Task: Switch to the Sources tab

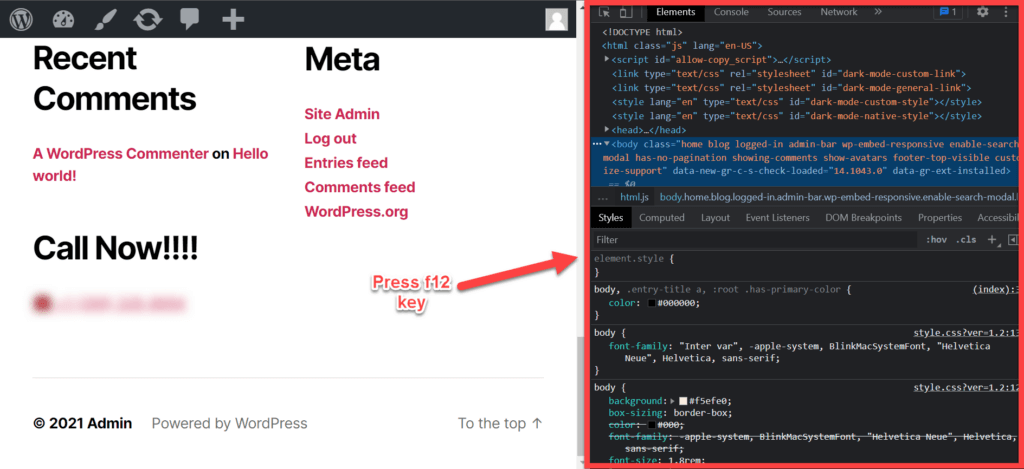Action: pyautogui.click(x=784, y=12)
